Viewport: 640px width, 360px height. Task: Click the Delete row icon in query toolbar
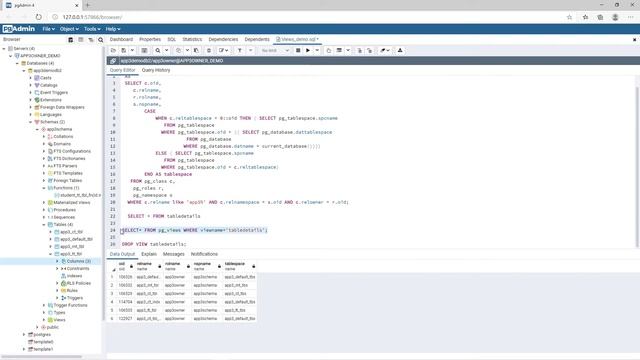click(x=209, y=50)
